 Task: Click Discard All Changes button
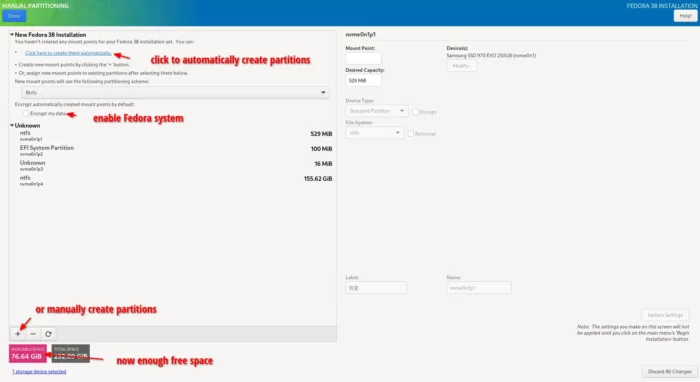pyautogui.click(x=669, y=371)
